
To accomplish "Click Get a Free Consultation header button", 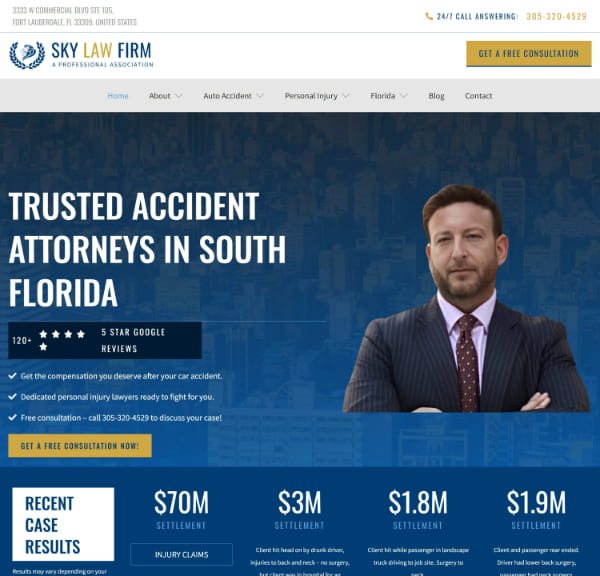I will tap(529, 54).
